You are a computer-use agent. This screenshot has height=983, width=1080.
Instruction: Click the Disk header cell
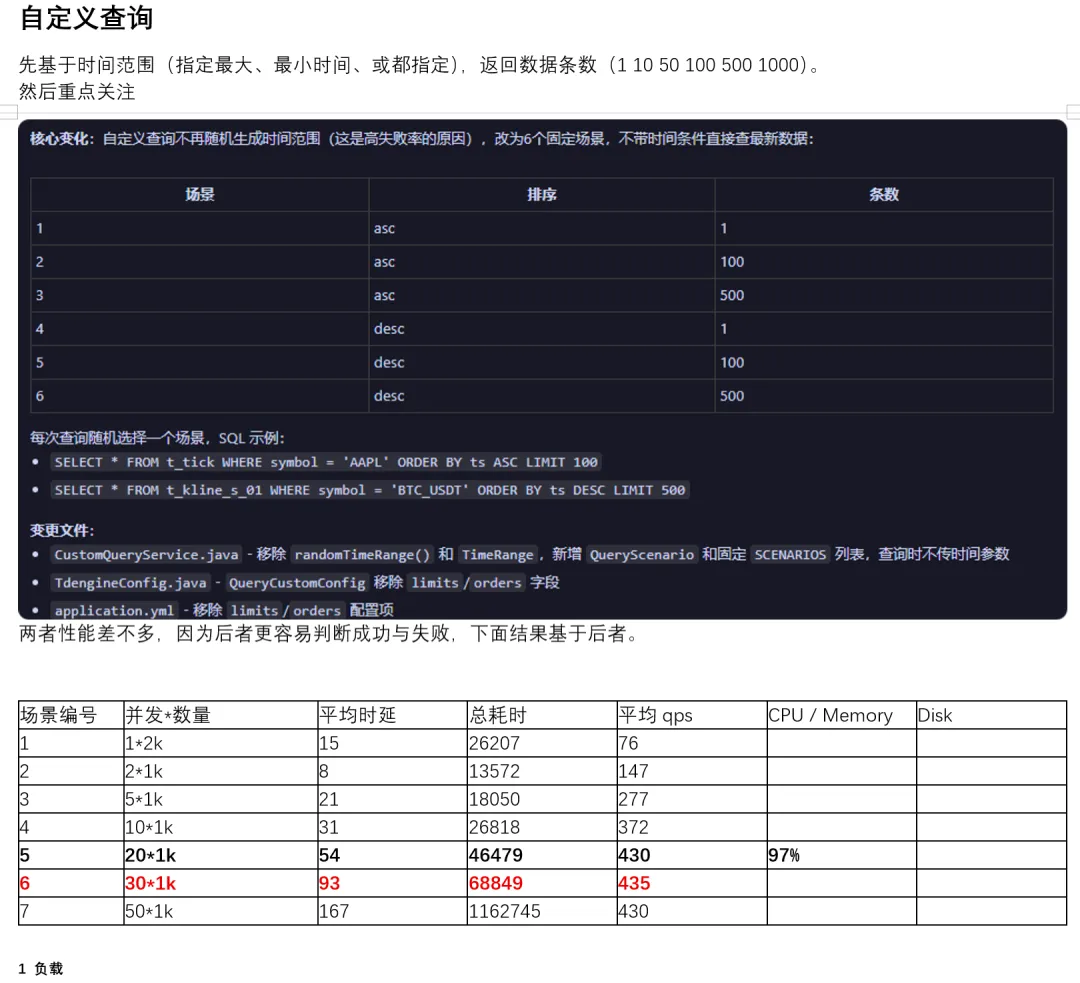[992, 715]
